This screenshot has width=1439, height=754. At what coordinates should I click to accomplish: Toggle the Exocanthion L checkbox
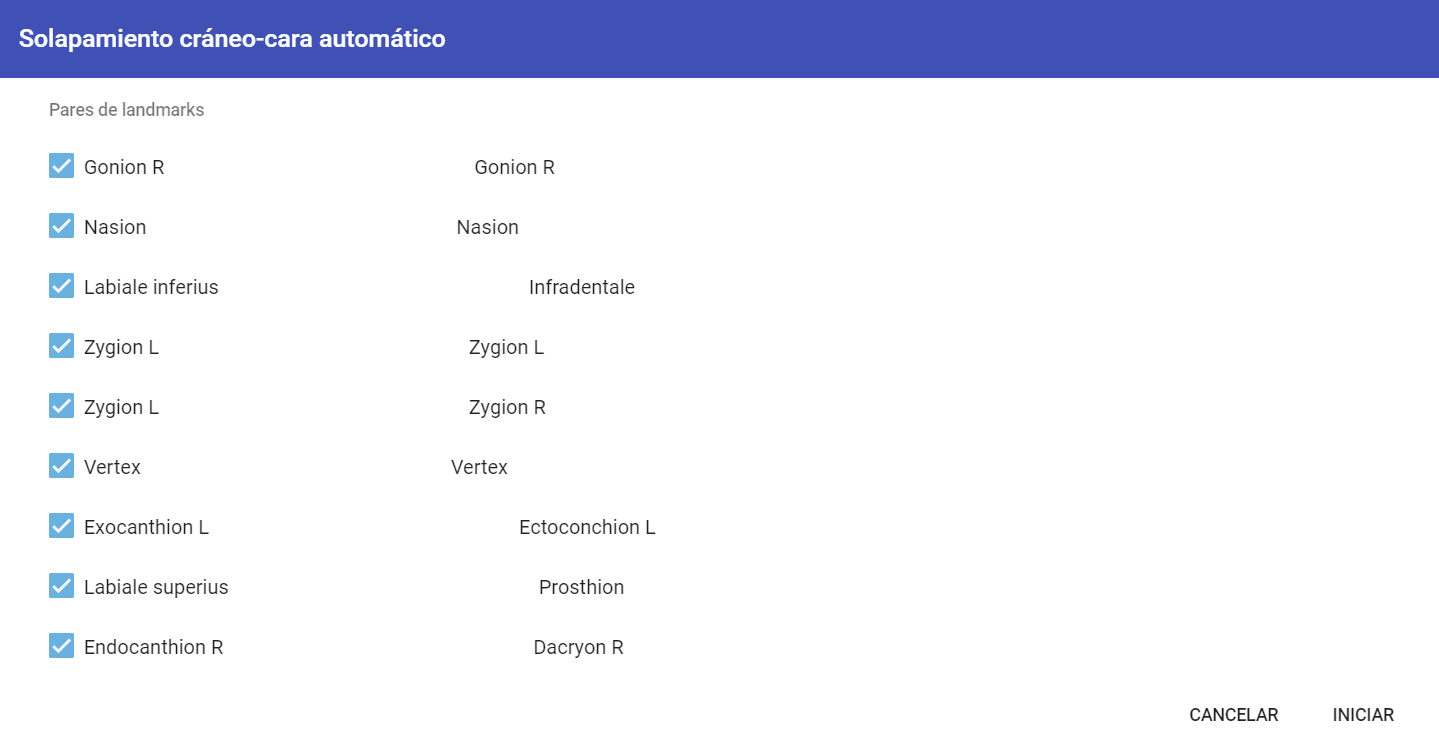tap(61, 526)
